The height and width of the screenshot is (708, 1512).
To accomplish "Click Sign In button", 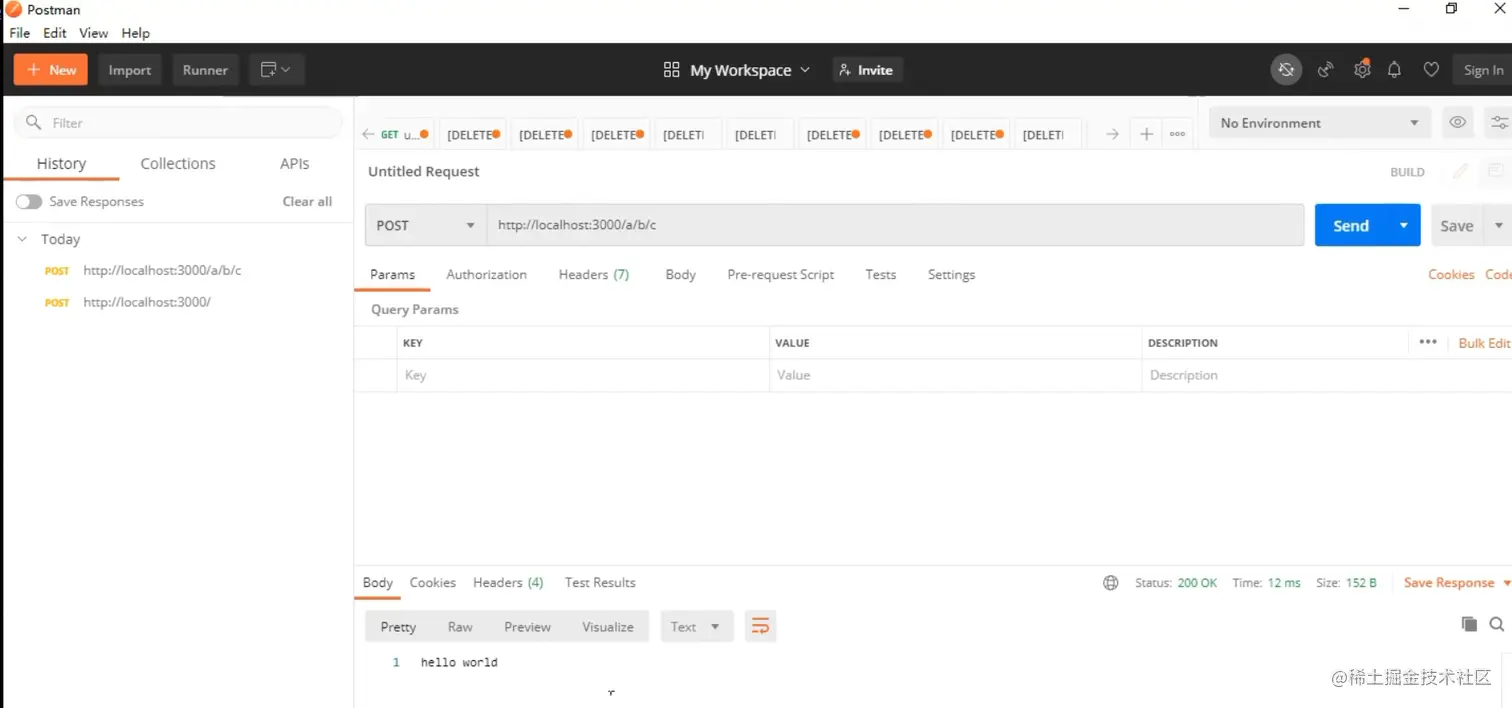I will click(1483, 70).
